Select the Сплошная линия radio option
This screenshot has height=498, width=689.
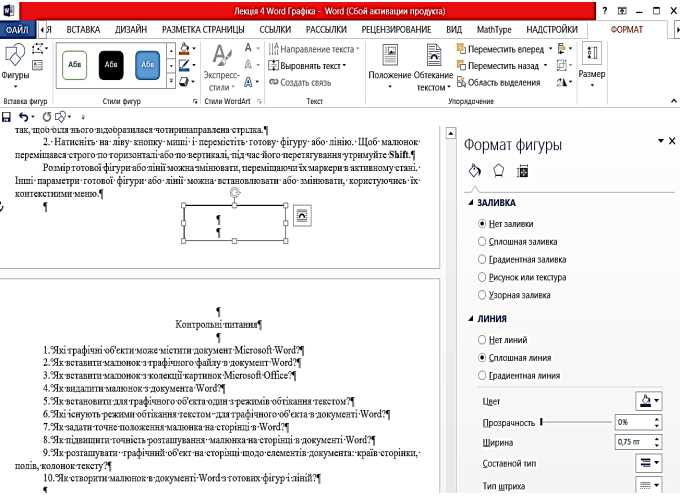482,357
